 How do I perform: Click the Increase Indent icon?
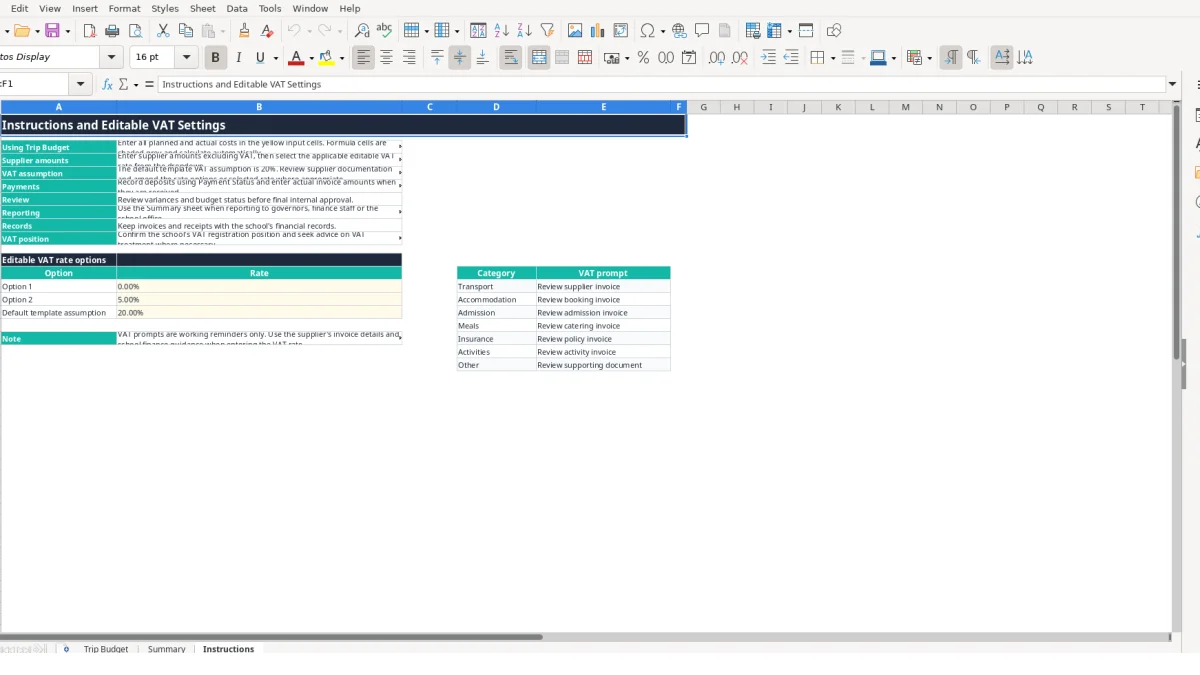(x=768, y=58)
